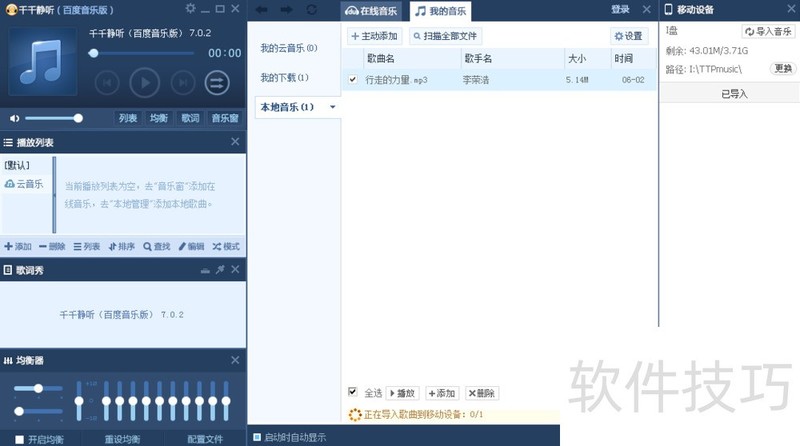Click the 删除 button below song list

pos(482,393)
